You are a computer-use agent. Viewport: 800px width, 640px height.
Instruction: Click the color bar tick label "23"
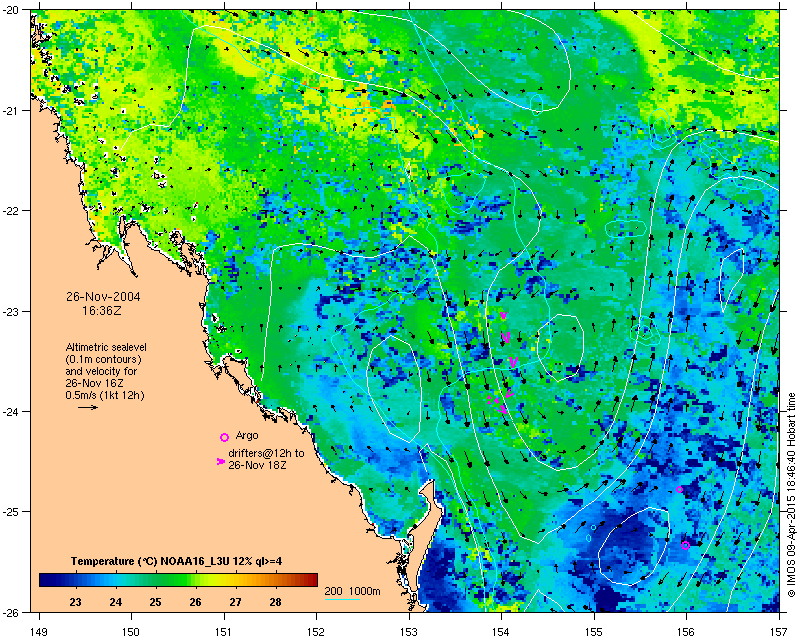[x=75, y=602]
